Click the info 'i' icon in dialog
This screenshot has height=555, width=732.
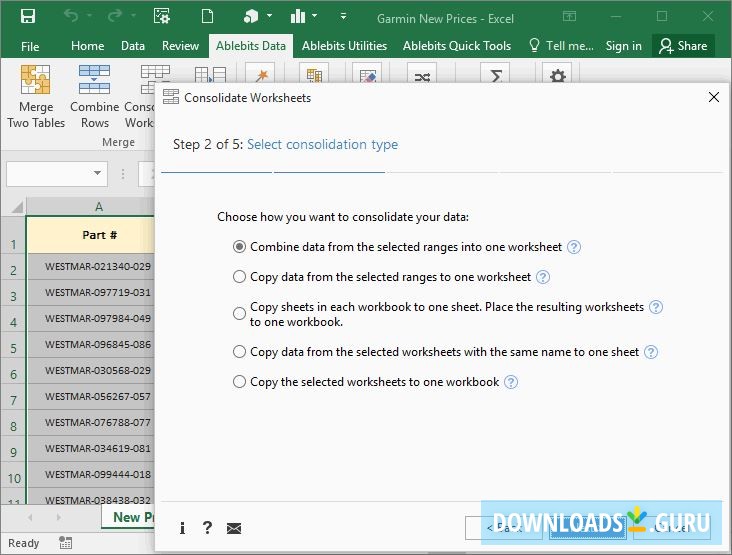[183, 528]
